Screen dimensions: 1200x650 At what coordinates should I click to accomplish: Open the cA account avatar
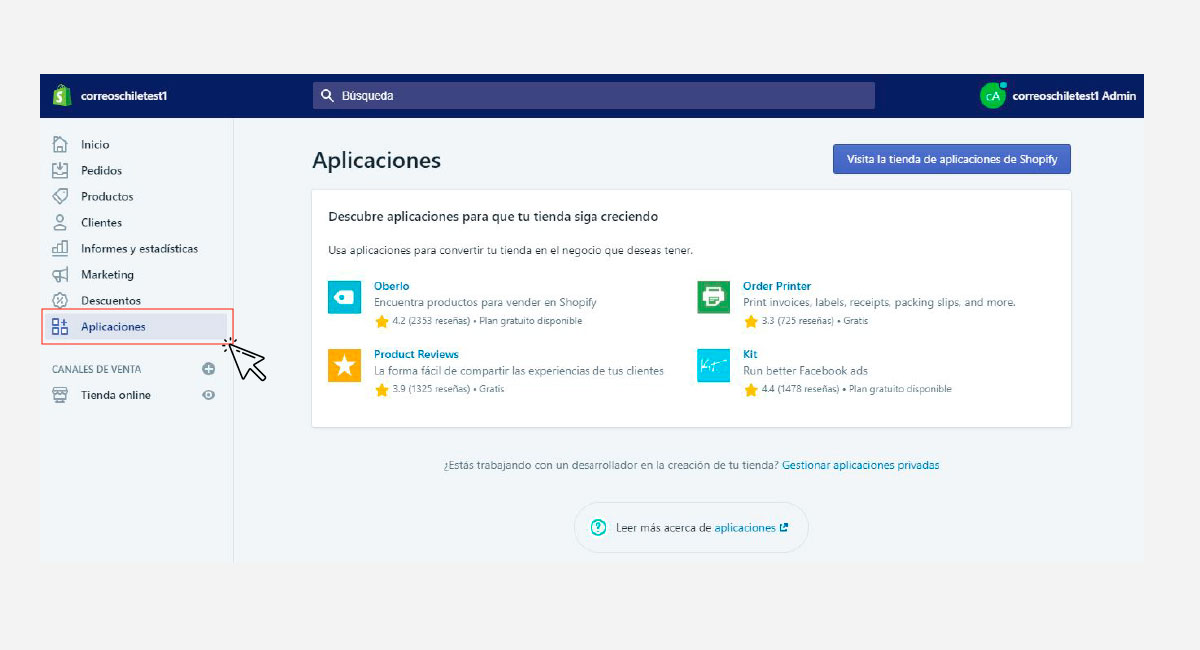pos(992,96)
